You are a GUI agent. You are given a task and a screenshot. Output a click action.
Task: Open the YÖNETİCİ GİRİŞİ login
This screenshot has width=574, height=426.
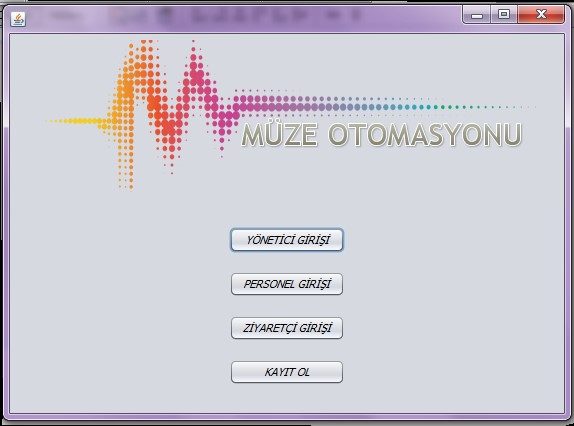click(x=287, y=240)
